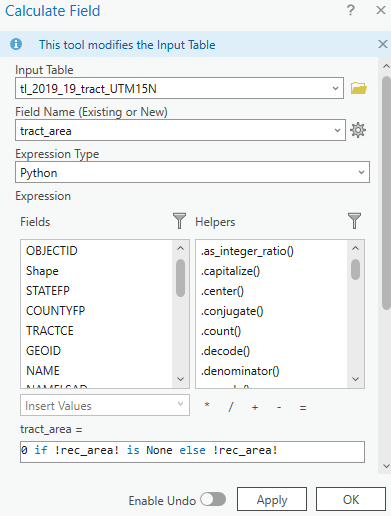Click the blue info icon in the banner
This screenshot has width=391, height=516.
point(16,44)
